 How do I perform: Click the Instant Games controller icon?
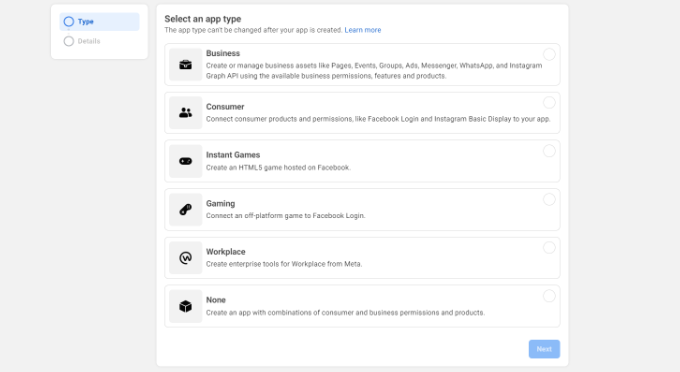pyautogui.click(x=186, y=161)
